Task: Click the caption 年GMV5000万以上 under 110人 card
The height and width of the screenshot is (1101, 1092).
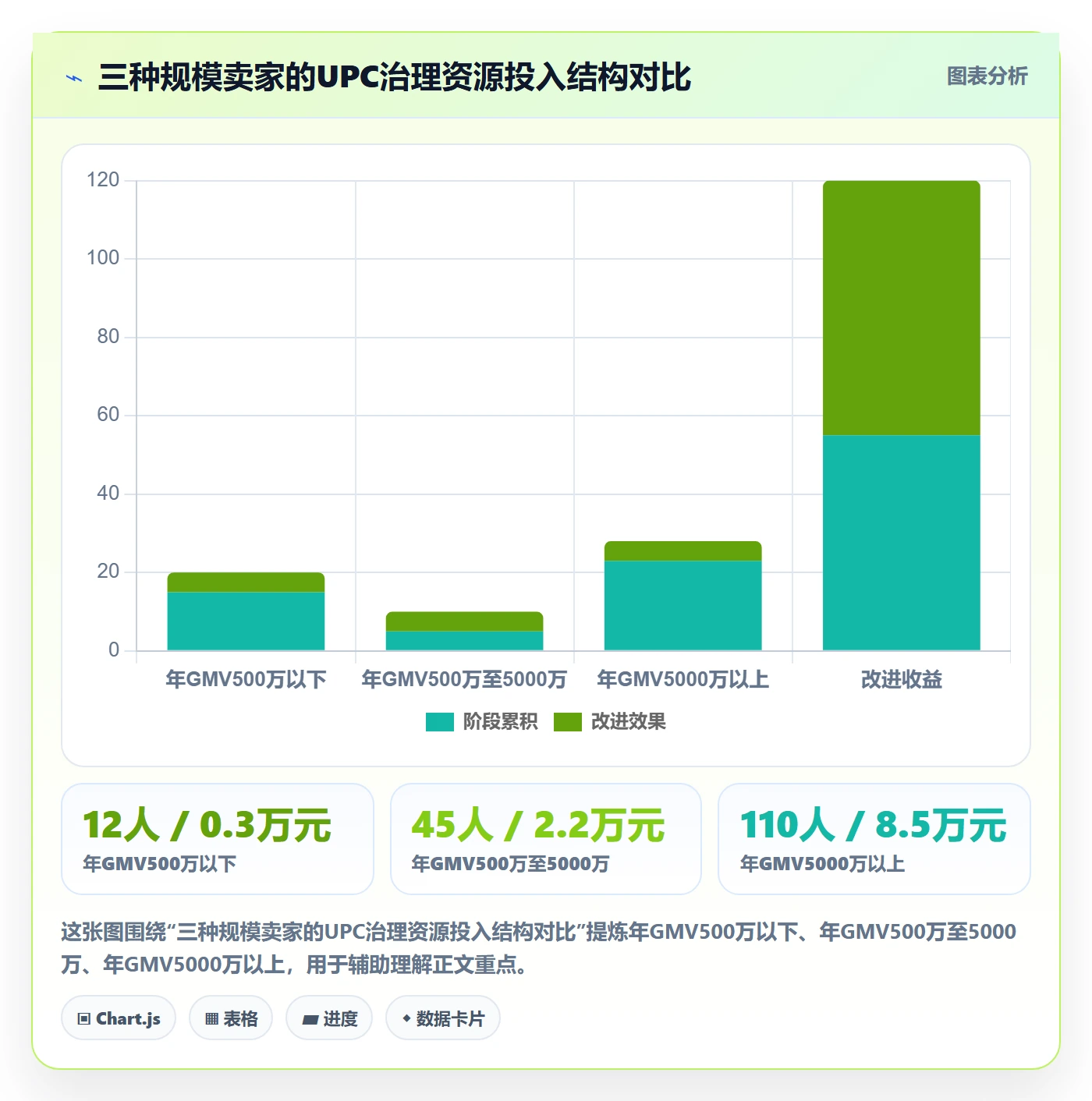Action: (823, 864)
